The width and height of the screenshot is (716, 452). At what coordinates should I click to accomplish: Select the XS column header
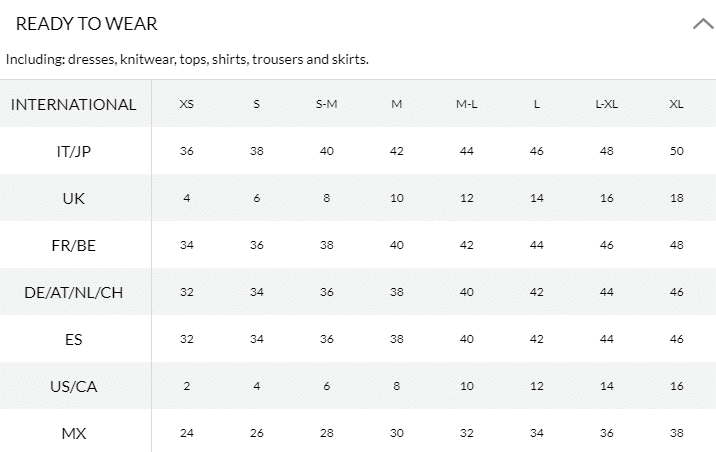point(187,104)
